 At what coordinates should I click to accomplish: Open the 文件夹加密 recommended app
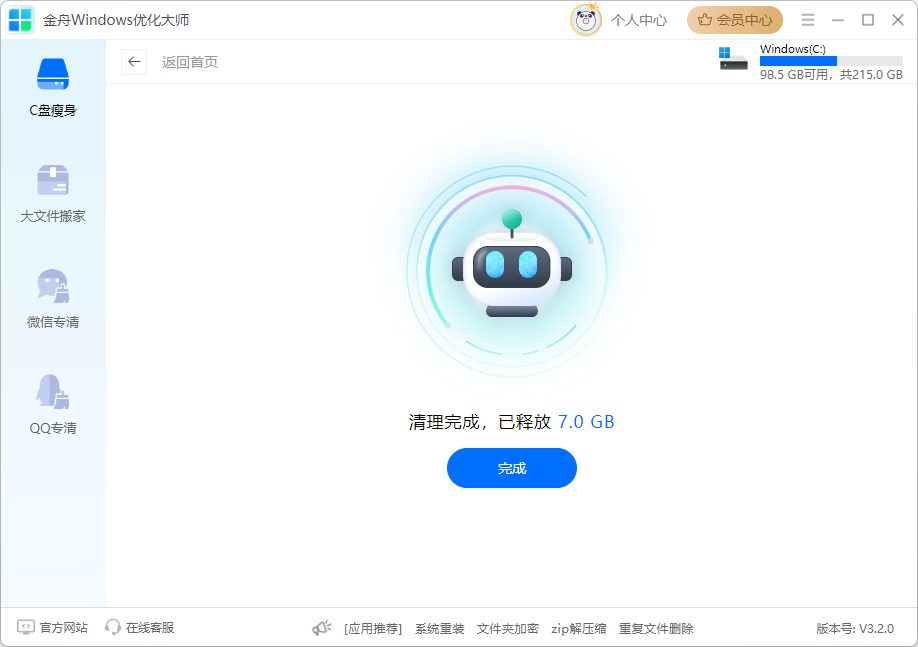click(x=508, y=629)
